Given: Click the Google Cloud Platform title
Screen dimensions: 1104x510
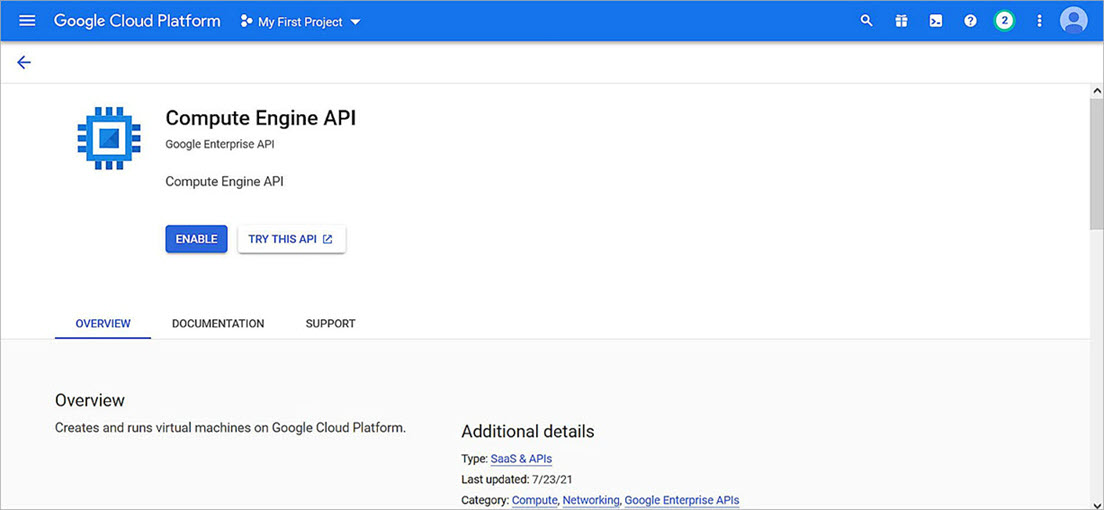Looking at the screenshot, I should (x=137, y=21).
